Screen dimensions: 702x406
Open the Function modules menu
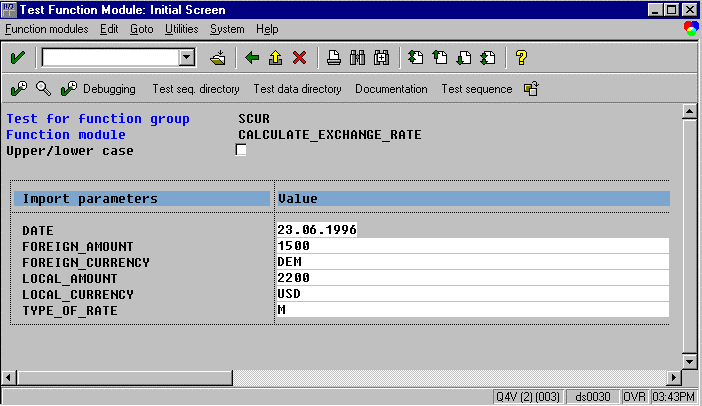(x=47, y=29)
